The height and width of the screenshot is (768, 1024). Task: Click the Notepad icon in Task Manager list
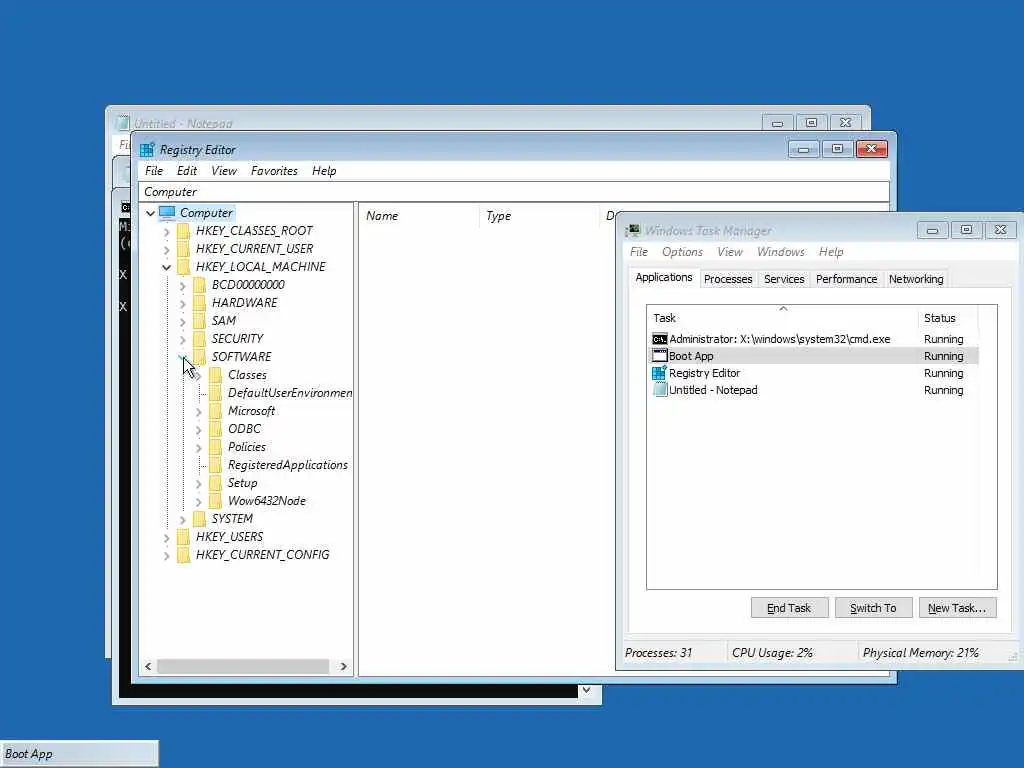[660, 390]
